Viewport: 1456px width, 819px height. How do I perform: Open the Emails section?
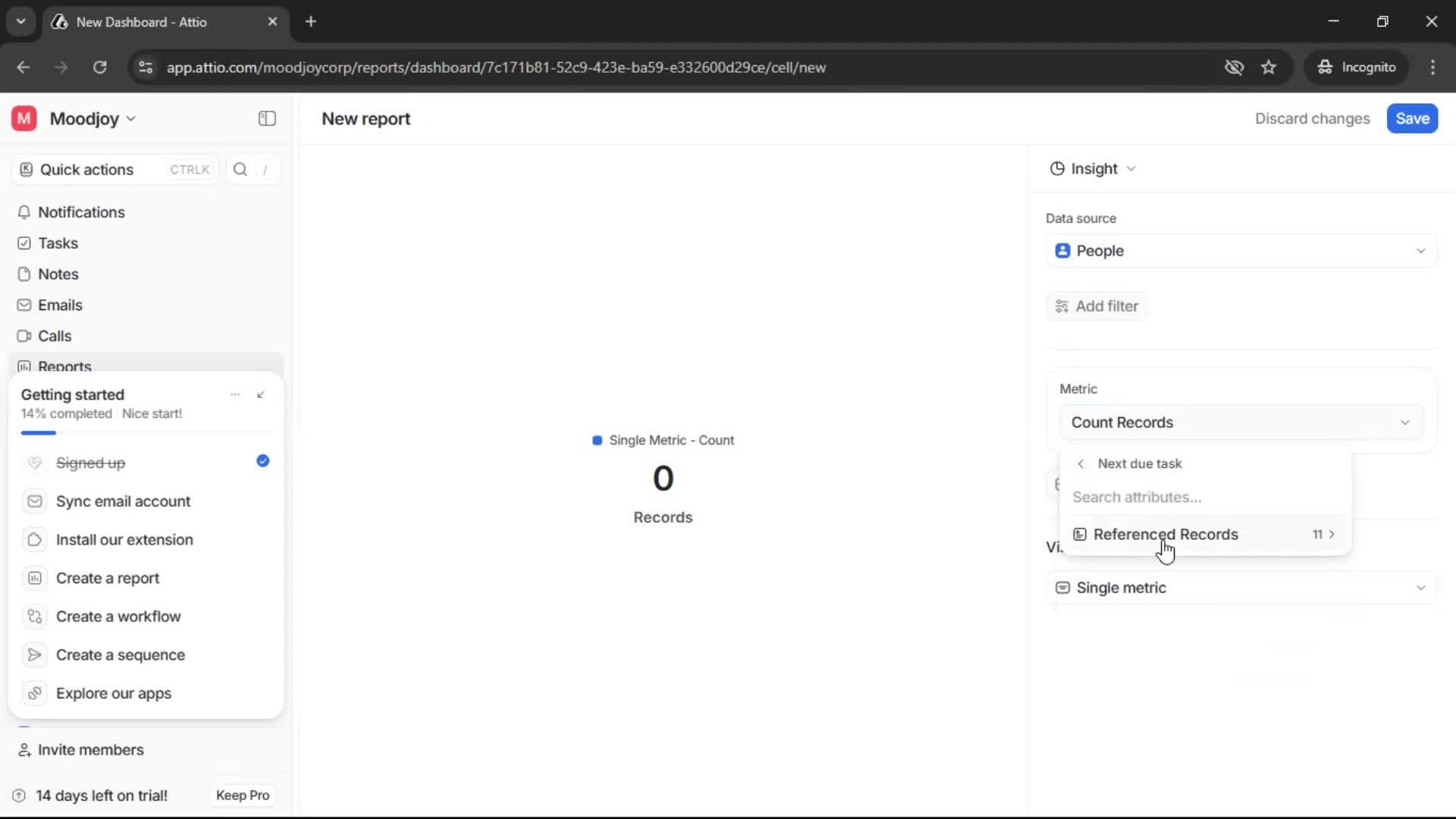[61, 305]
